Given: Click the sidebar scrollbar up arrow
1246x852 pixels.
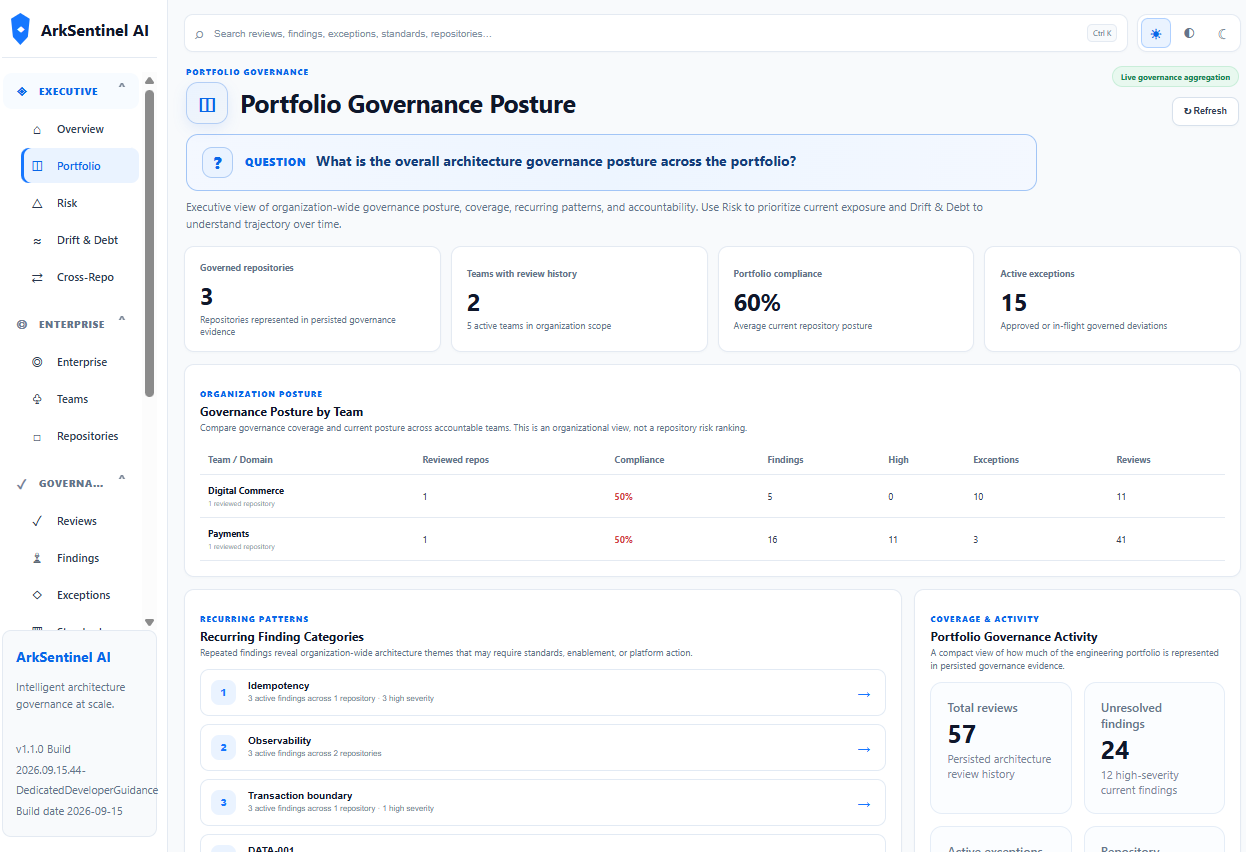Looking at the screenshot, I should click(x=149, y=81).
